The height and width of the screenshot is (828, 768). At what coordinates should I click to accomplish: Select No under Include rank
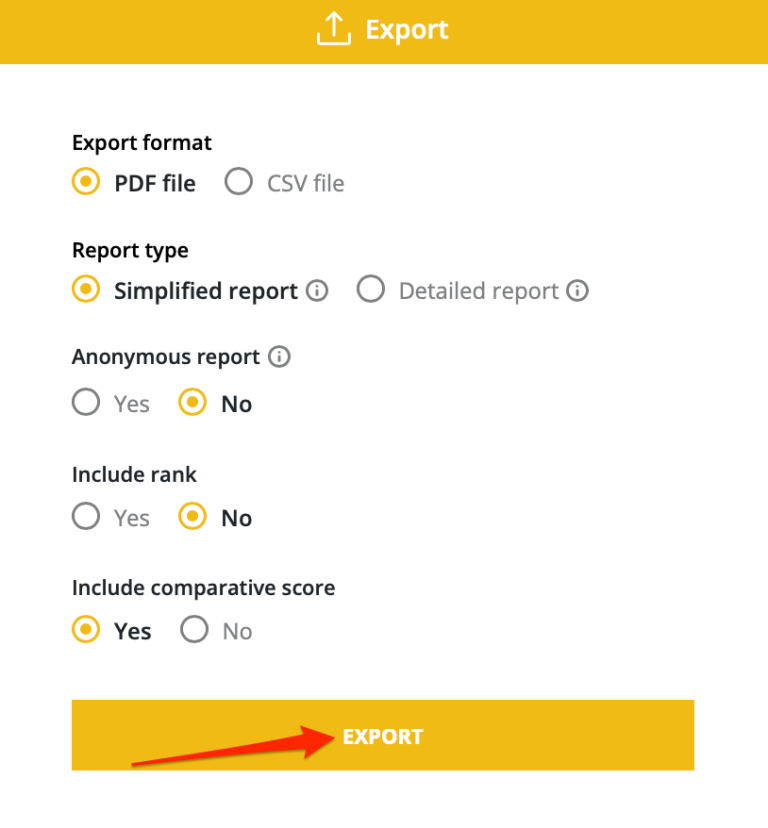[192, 516]
